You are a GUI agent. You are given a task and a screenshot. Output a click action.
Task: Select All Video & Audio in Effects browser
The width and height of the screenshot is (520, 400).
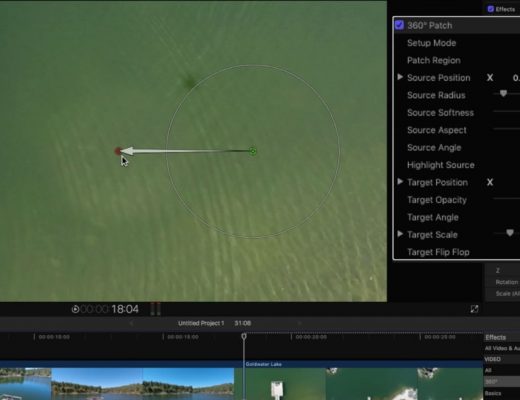pos(502,348)
